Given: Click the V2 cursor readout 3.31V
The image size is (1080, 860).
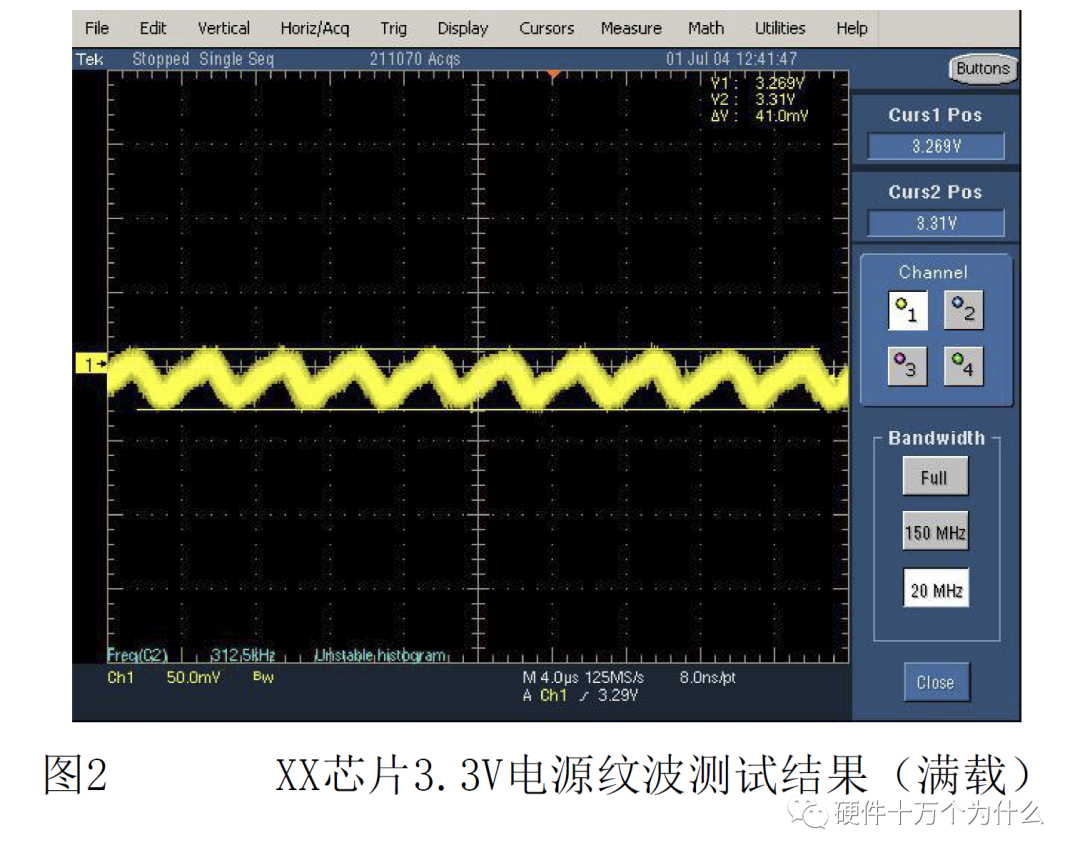Looking at the screenshot, I should coord(753,100).
